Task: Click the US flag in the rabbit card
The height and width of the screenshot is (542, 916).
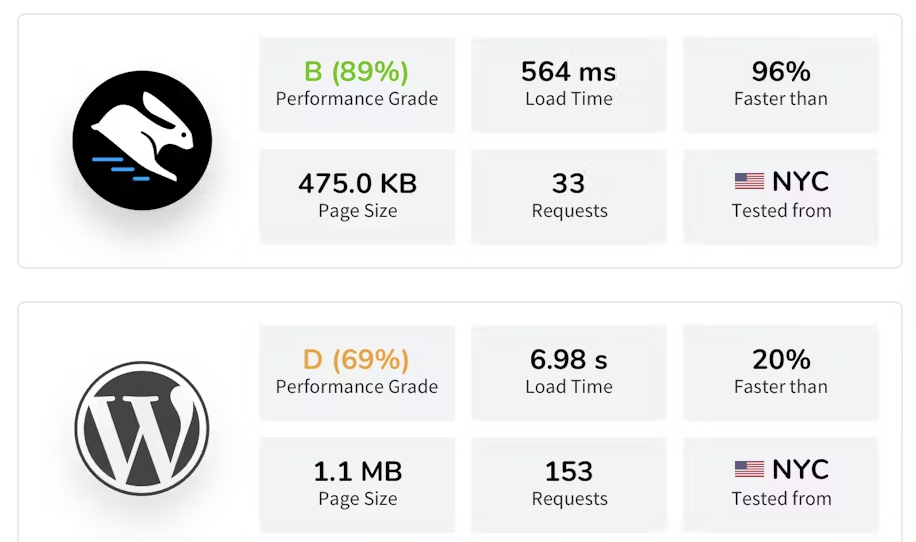Action: pos(749,182)
